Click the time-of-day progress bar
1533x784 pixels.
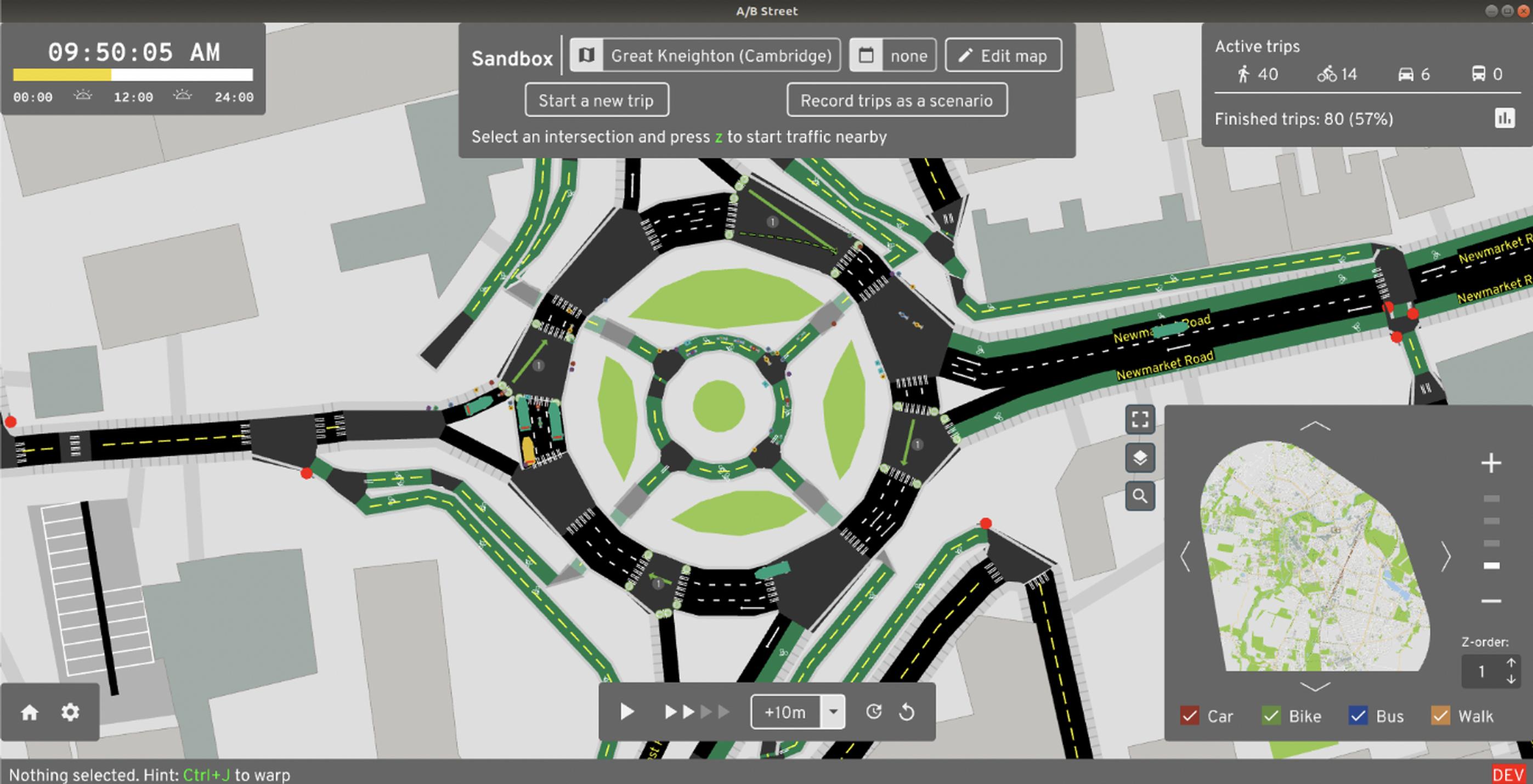pos(133,75)
